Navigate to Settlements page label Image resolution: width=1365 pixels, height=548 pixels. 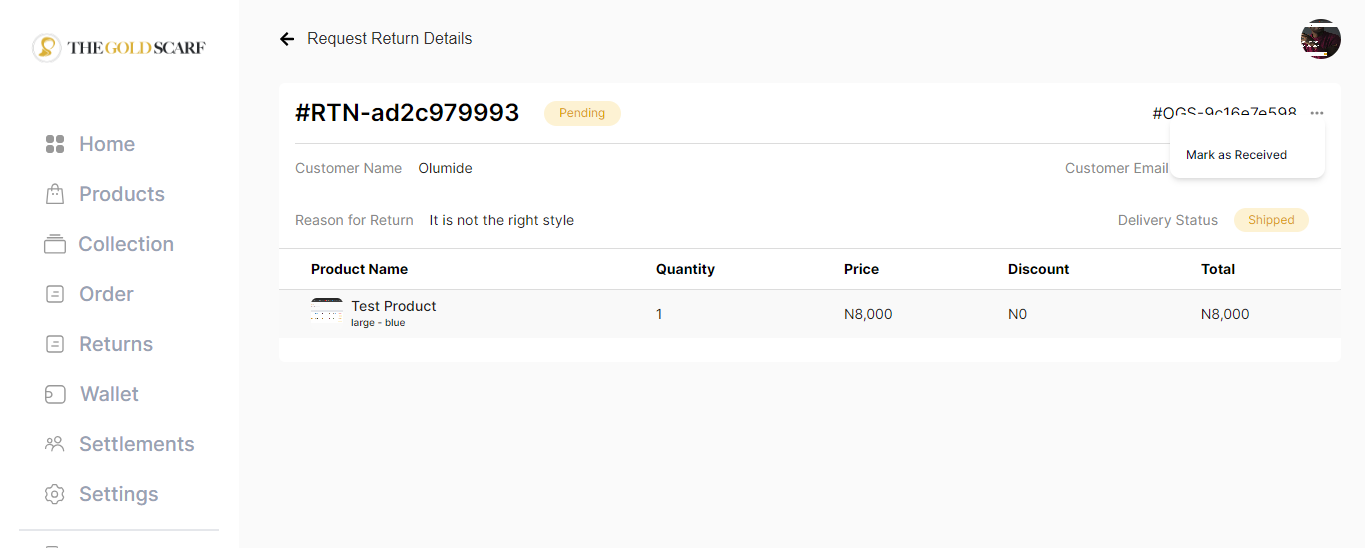click(137, 444)
